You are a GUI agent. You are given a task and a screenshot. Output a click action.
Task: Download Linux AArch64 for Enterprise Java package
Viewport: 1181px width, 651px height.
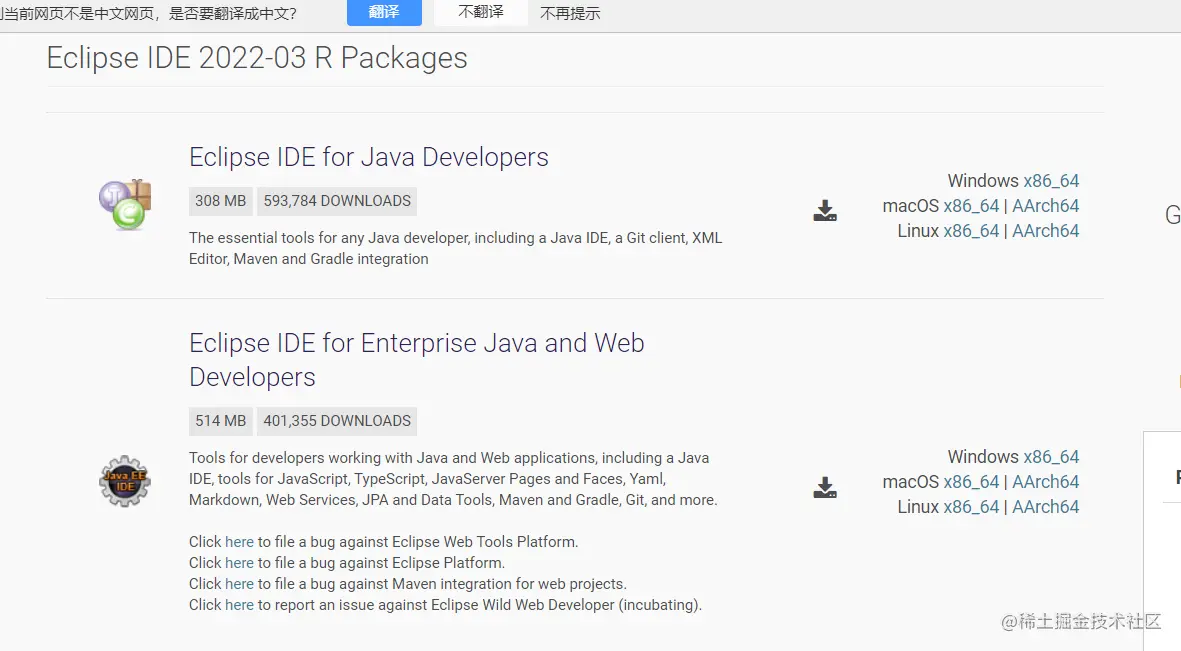[x=1045, y=506]
